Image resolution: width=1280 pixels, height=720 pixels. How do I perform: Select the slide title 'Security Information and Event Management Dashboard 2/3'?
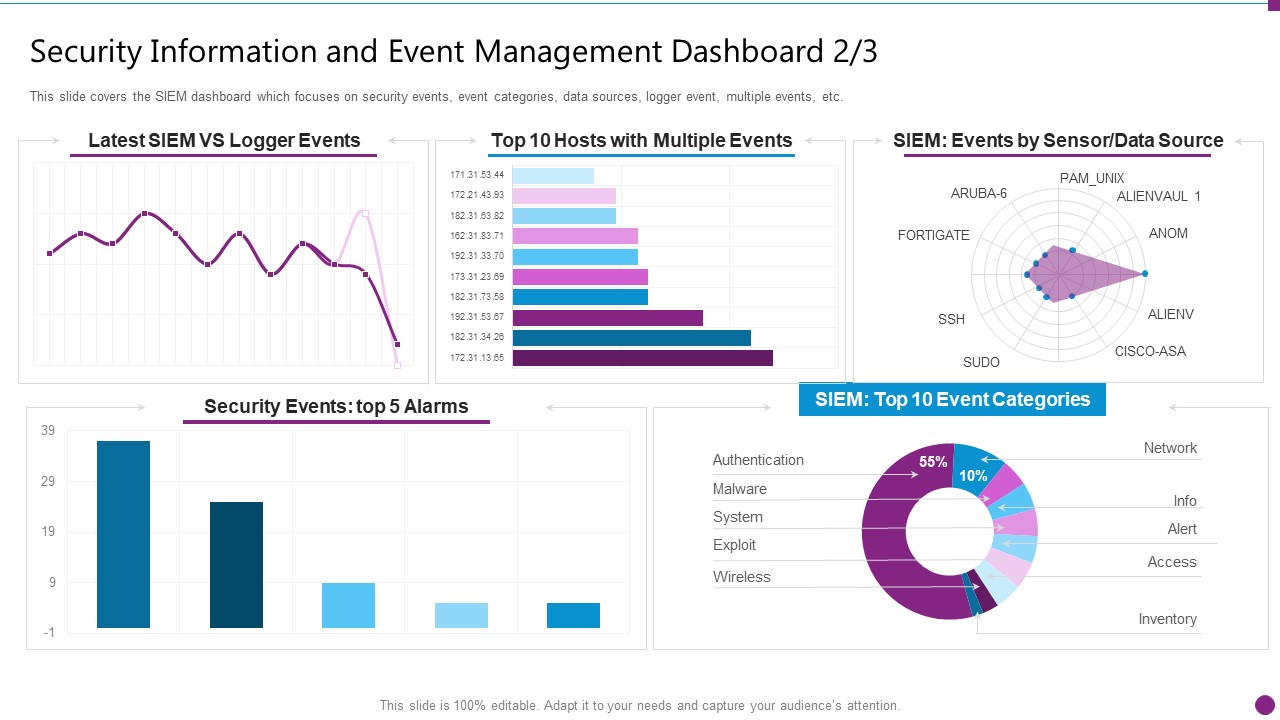454,51
